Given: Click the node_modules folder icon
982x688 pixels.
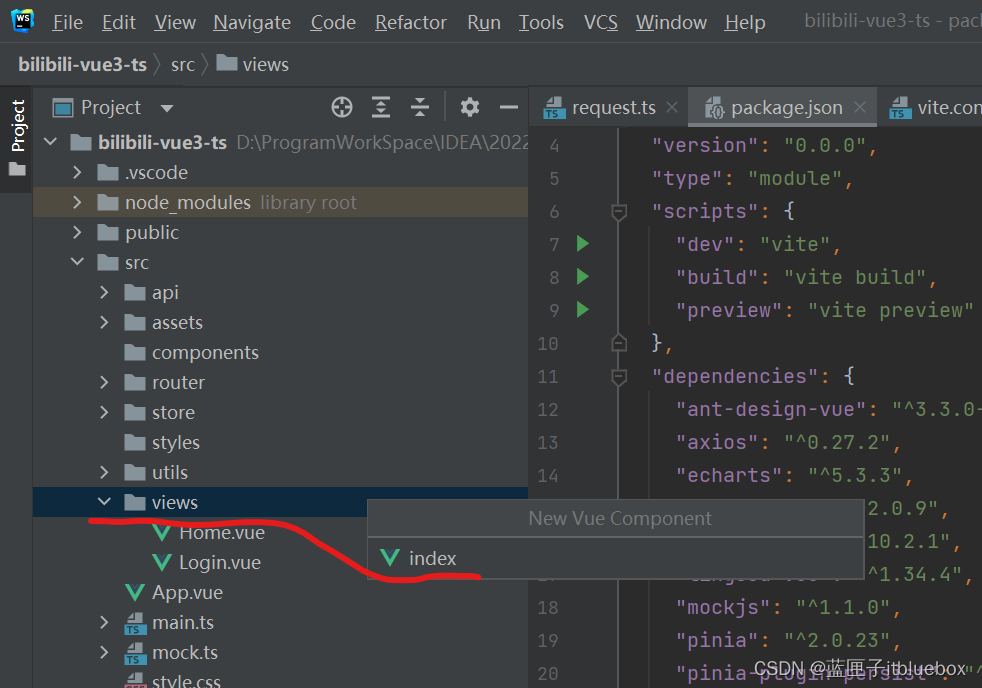Looking at the screenshot, I should tap(108, 203).
